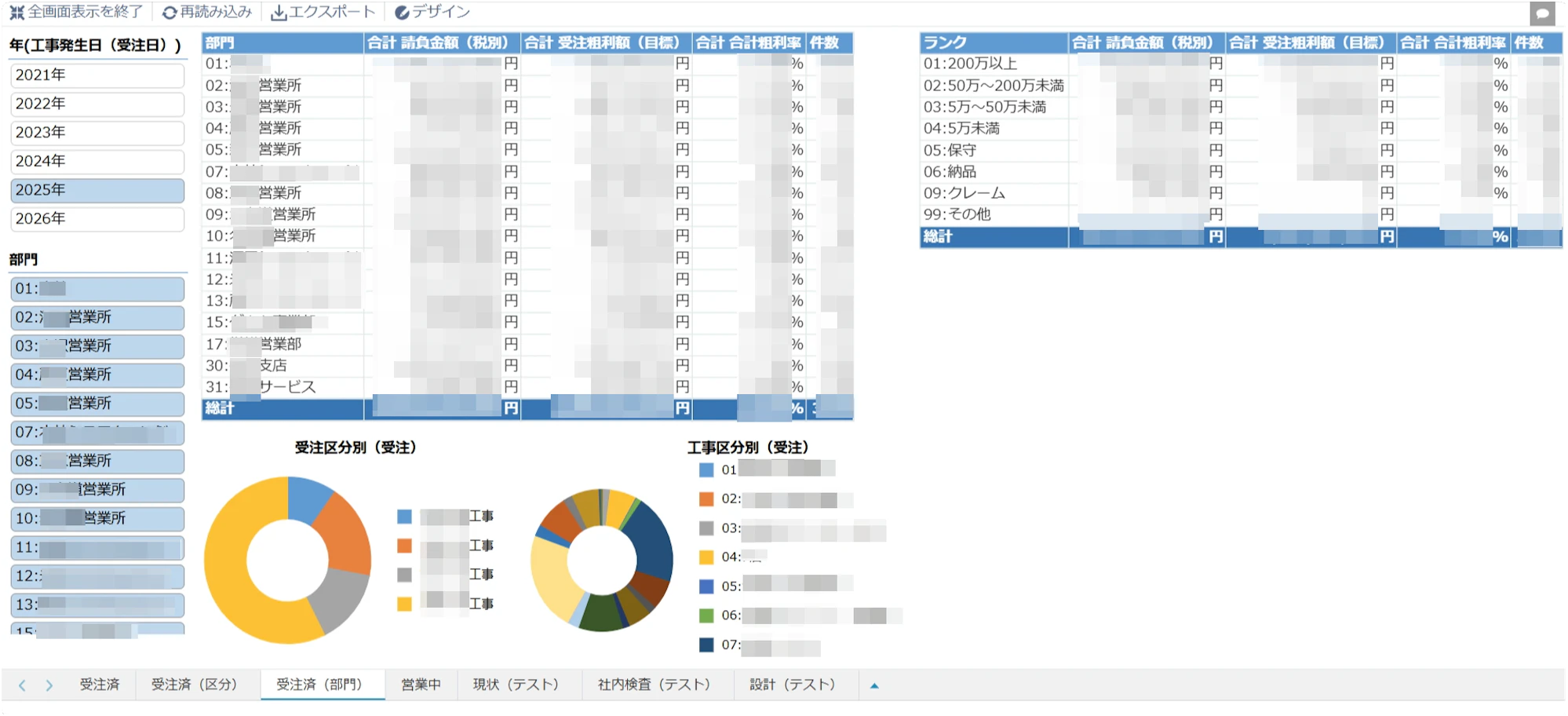Go to previous tabs with left chevron
The width and height of the screenshot is (1568, 716).
pos(22,685)
